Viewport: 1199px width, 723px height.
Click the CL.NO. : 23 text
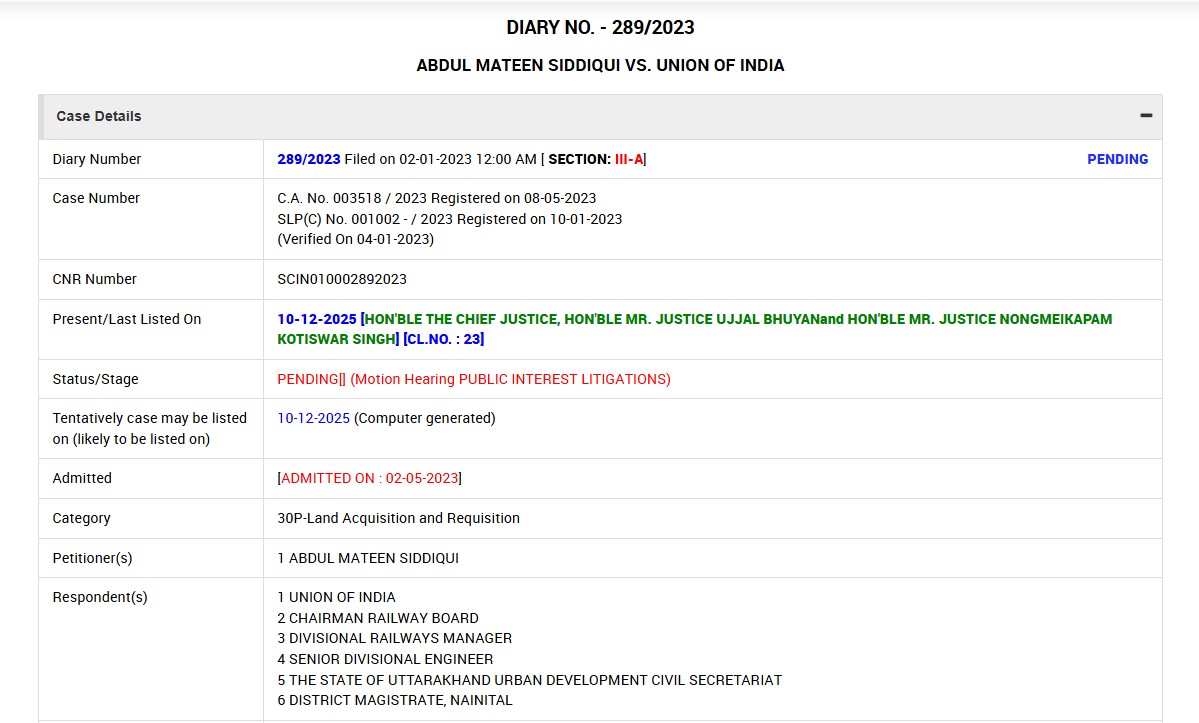coord(443,339)
